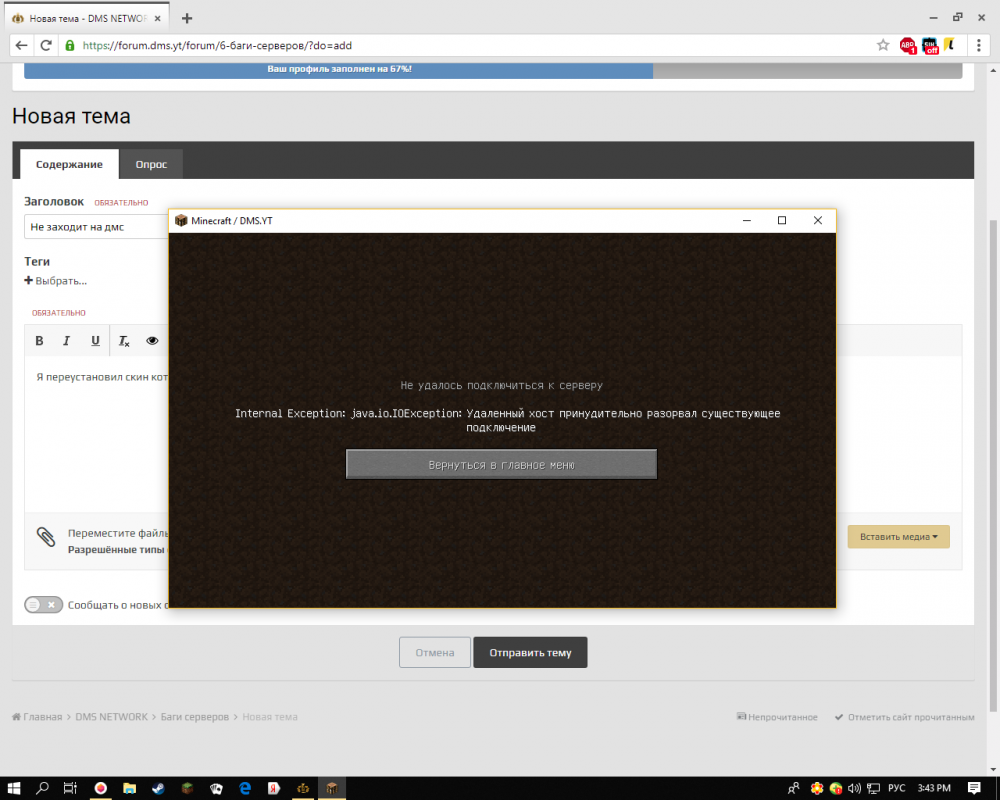Toggle the editor preview eye icon
Screen dimensions: 1000x800
pos(153,341)
